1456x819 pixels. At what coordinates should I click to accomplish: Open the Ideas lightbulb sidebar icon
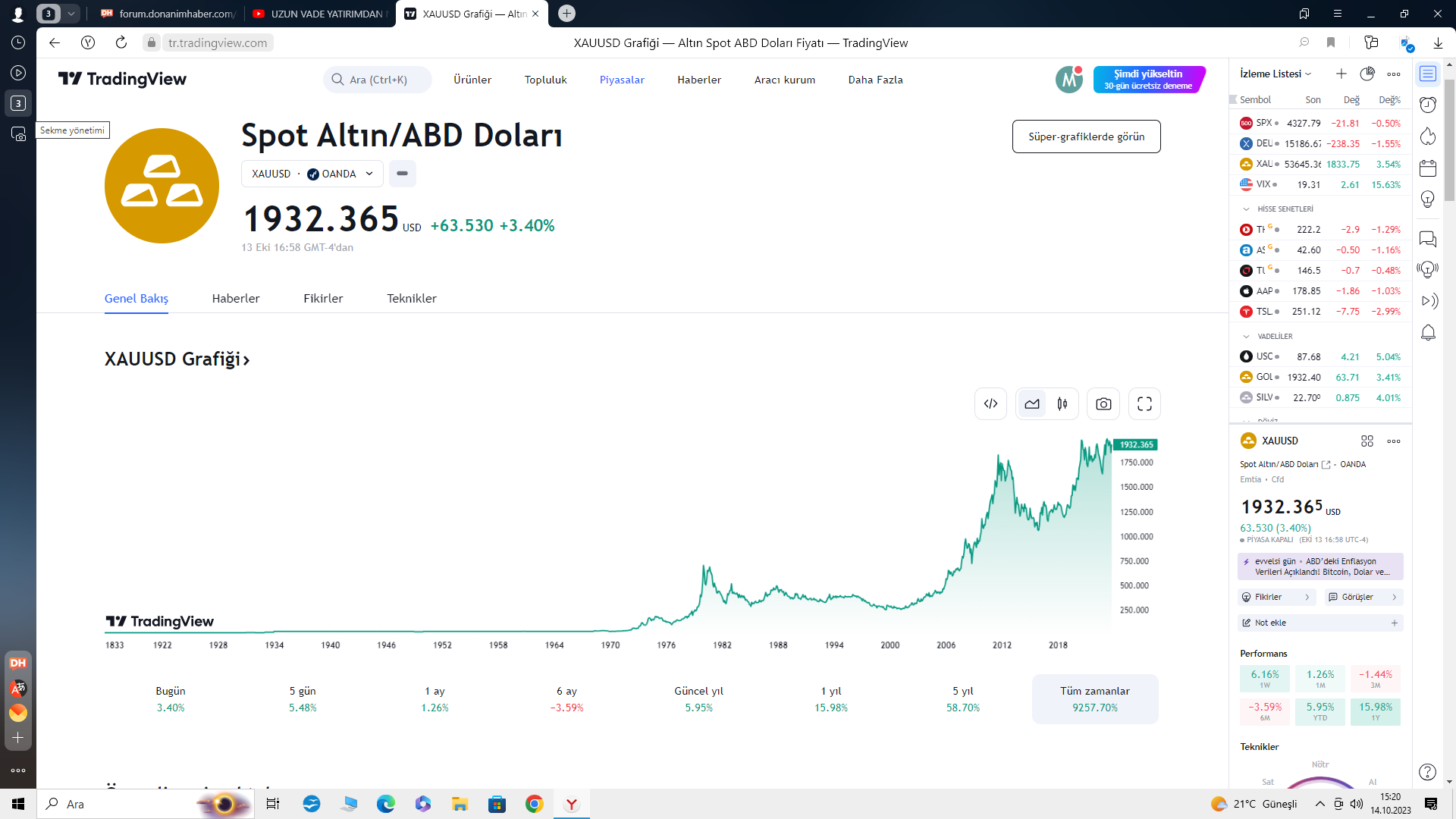(1428, 199)
